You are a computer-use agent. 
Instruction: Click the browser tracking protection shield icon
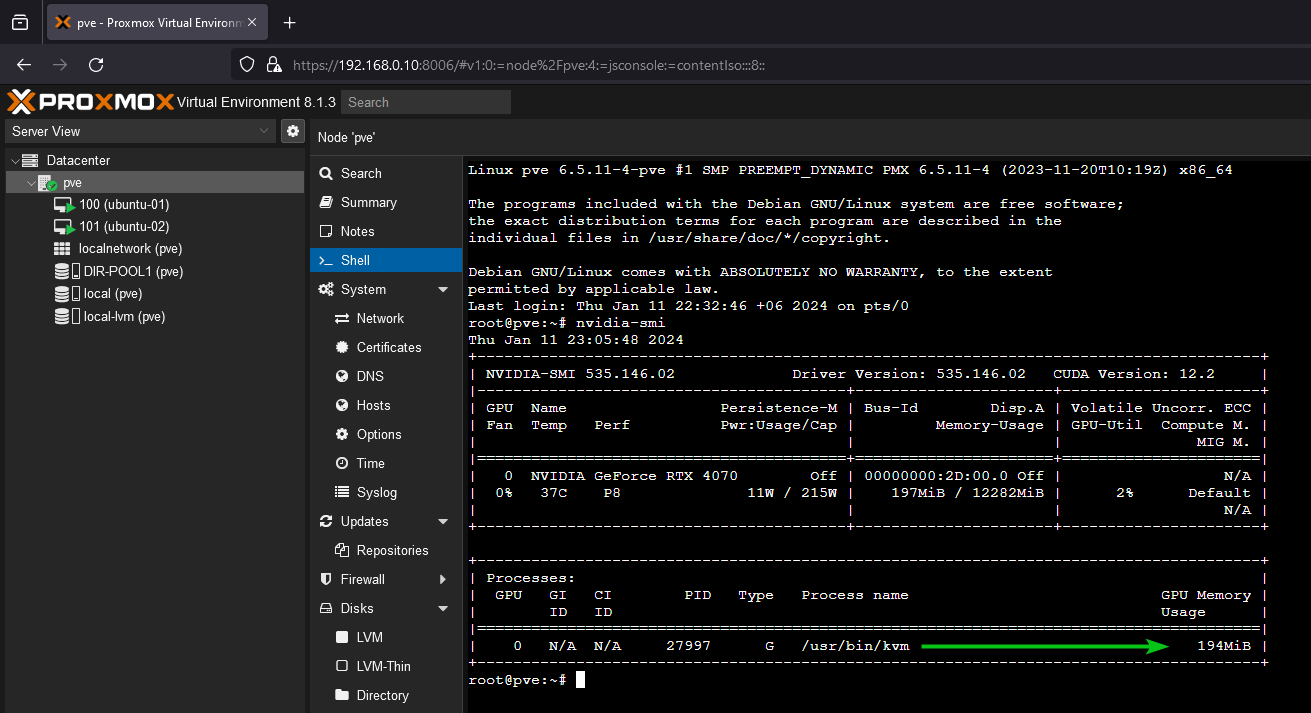click(x=248, y=65)
